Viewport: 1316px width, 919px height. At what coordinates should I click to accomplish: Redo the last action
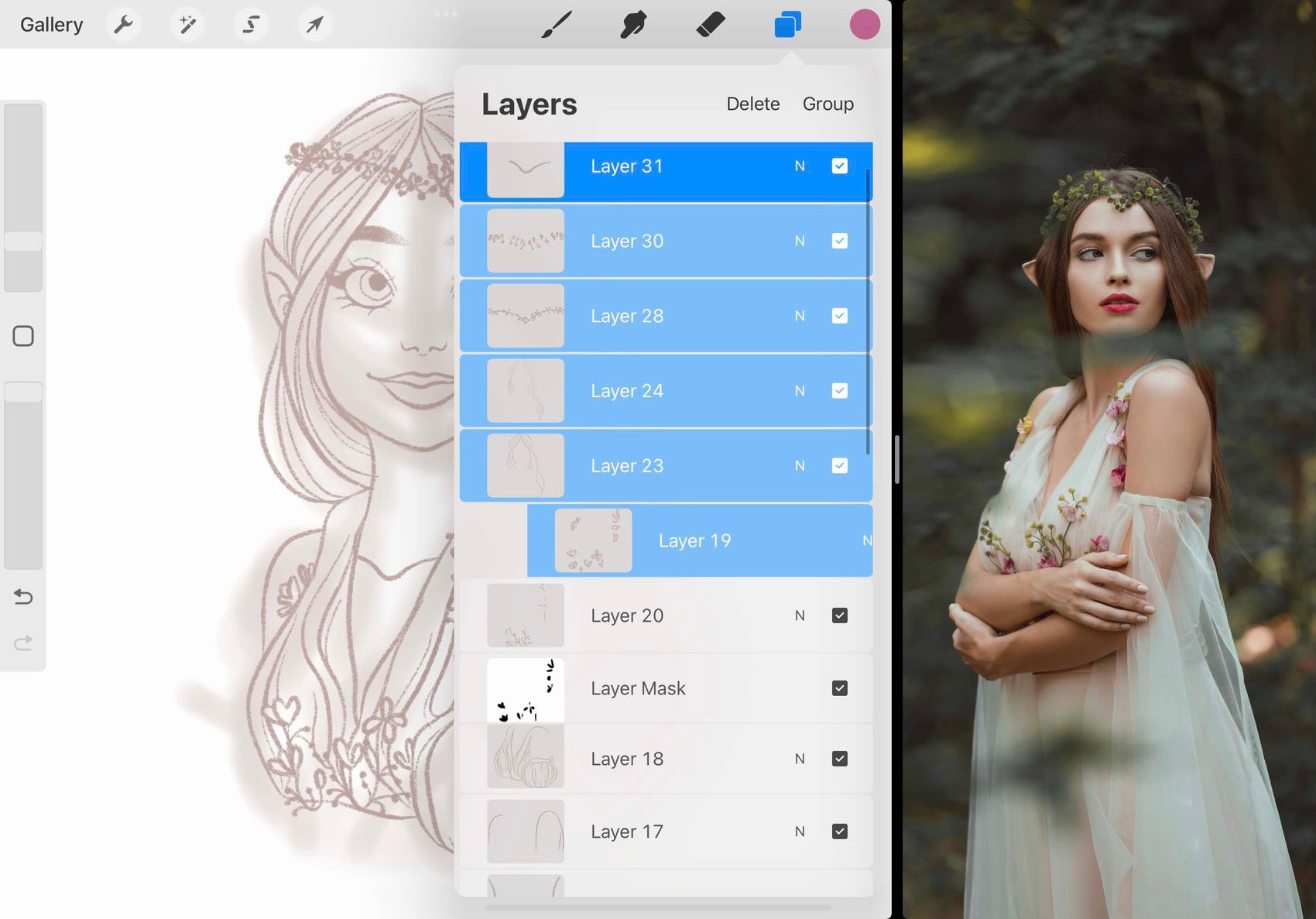click(23, 643)
